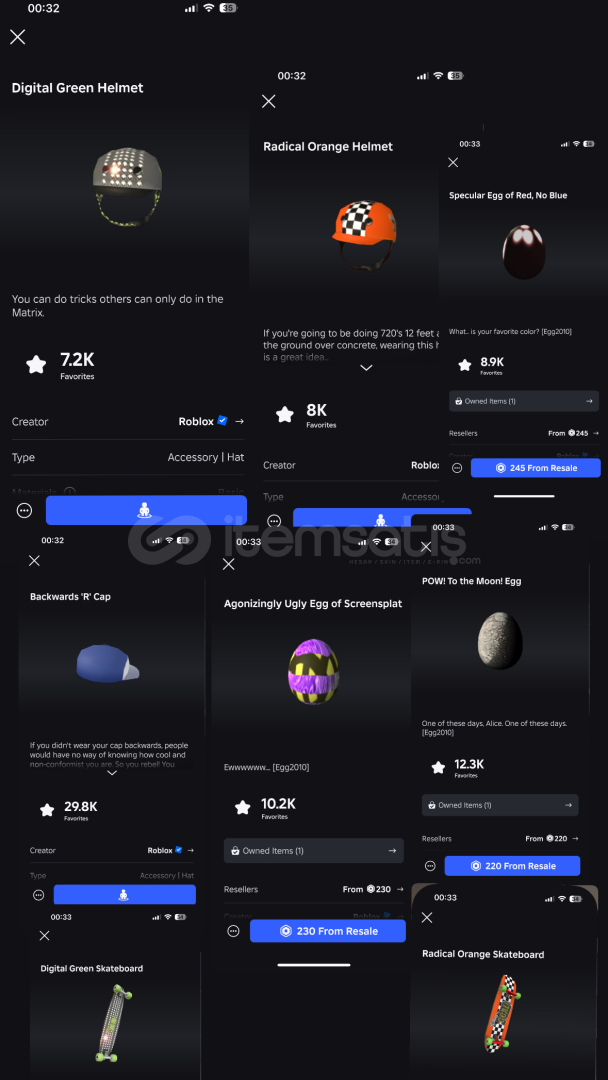Favorite the POW! To the Moon! Egg star

pos(438,767)
